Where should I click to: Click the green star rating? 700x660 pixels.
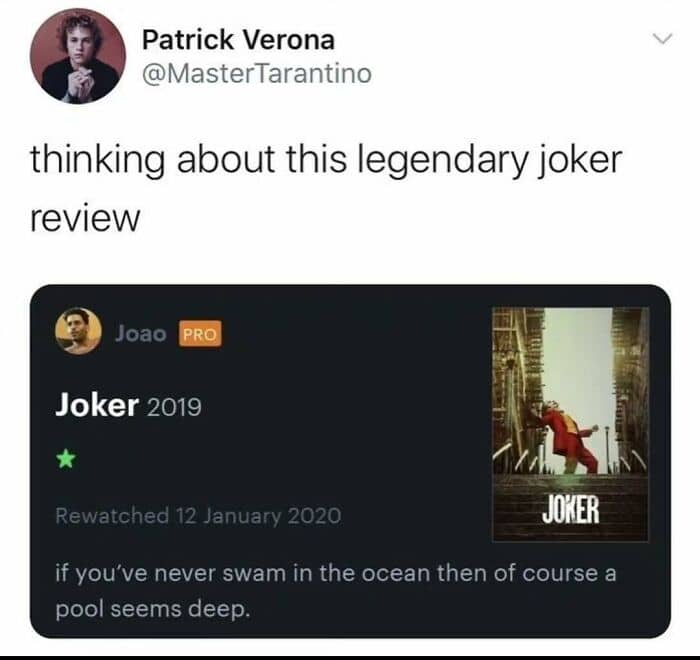pos(66,459)
